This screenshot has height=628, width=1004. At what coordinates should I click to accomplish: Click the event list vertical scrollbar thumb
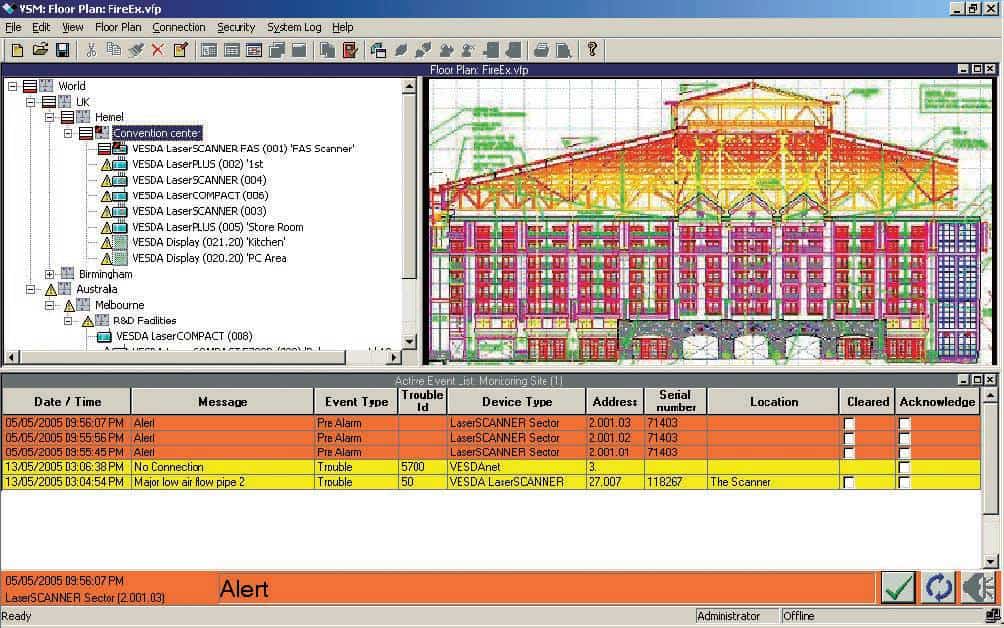[990, 458]
